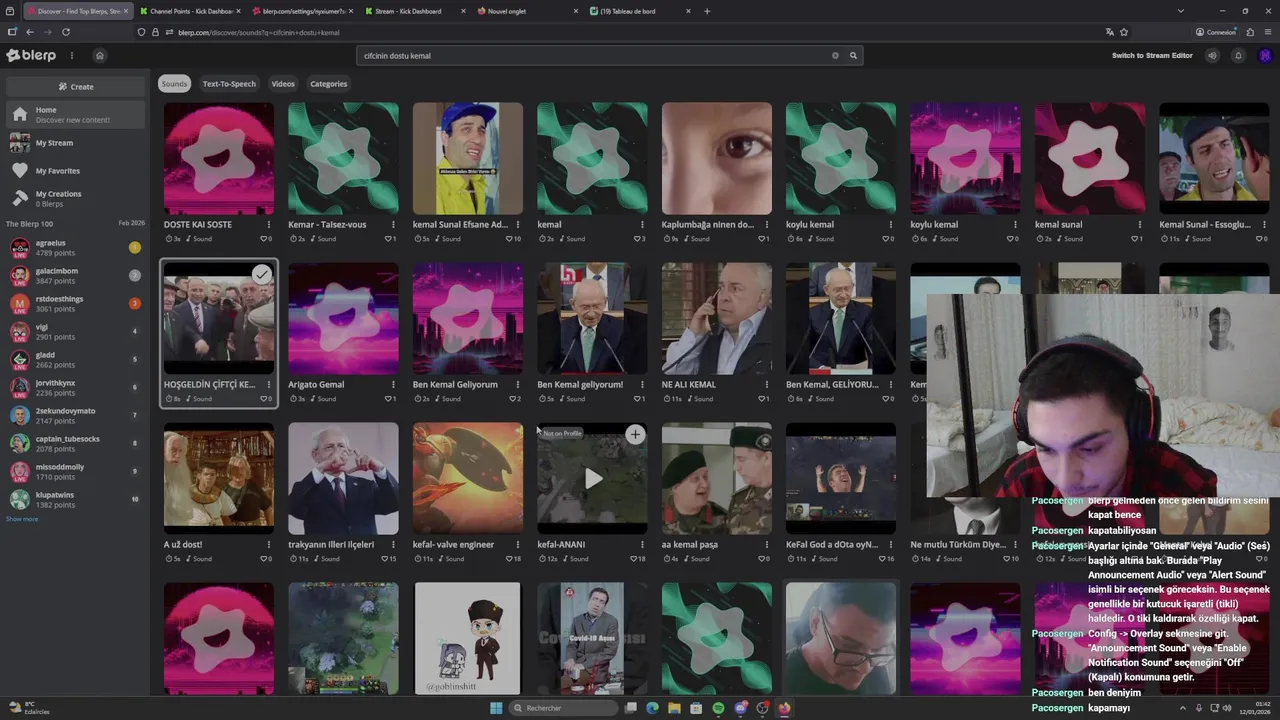The width and height of the screenshot is (1280, 720).
Task: Go to Home in the sidebar
Action: point(76,115)
